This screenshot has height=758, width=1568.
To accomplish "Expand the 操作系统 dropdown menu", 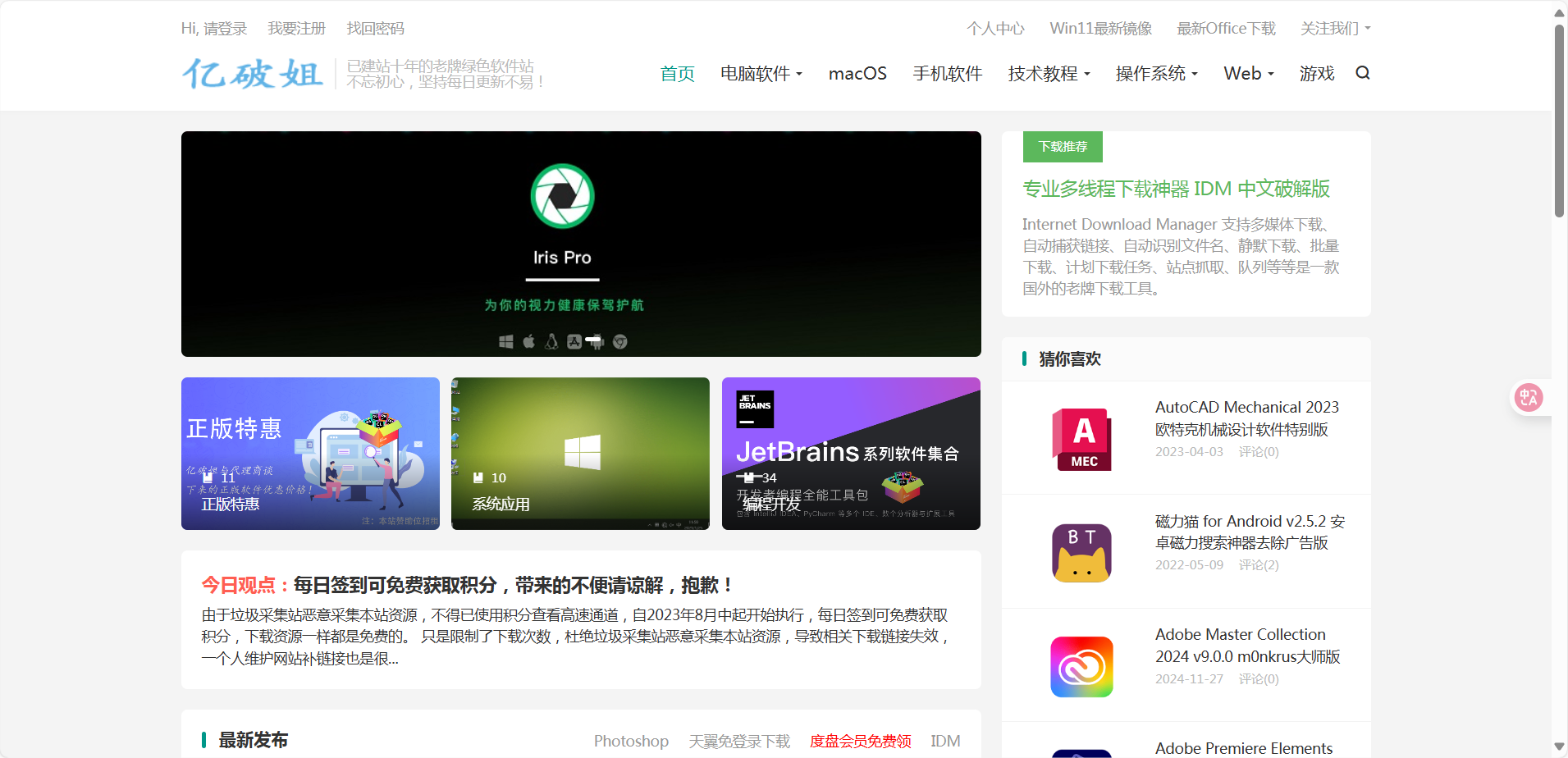I will tap(1157, 74).
